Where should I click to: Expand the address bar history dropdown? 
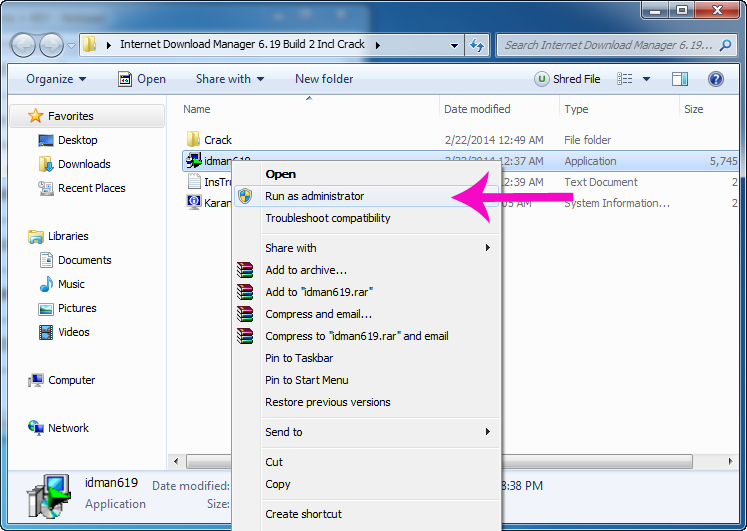tap(454, 46)
